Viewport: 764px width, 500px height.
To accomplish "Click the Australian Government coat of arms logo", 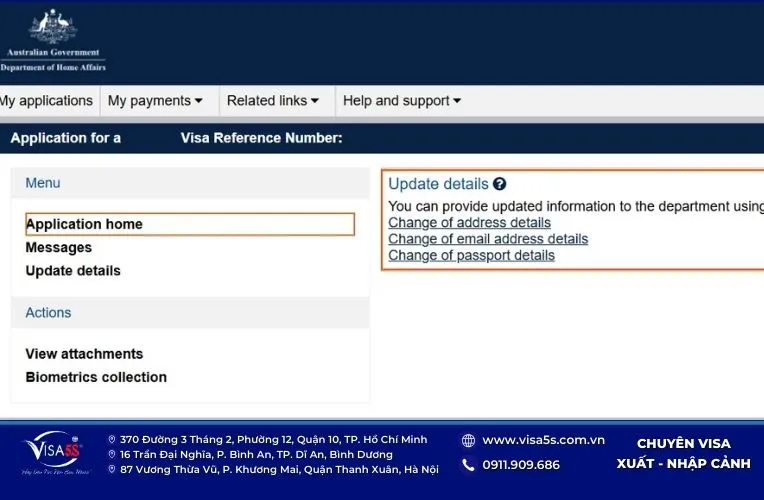I will (x=53, y=27).
